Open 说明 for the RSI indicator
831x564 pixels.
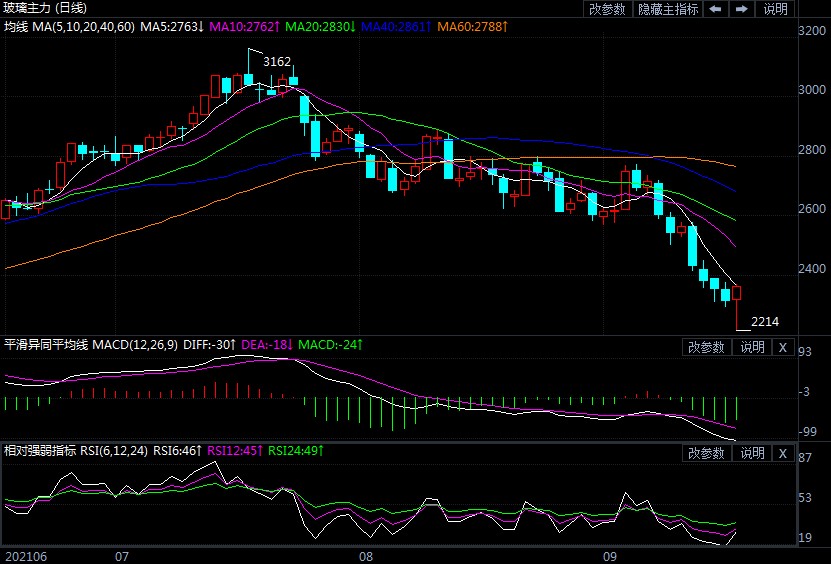point(752,453)
